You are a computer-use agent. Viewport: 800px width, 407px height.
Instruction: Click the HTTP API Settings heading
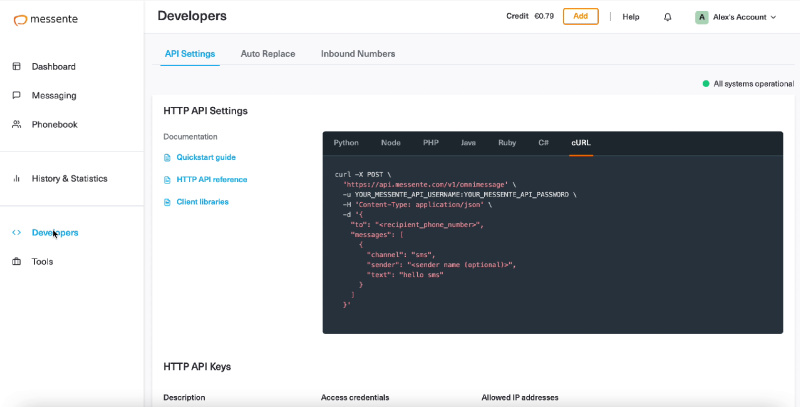click(x=206, y=111)
